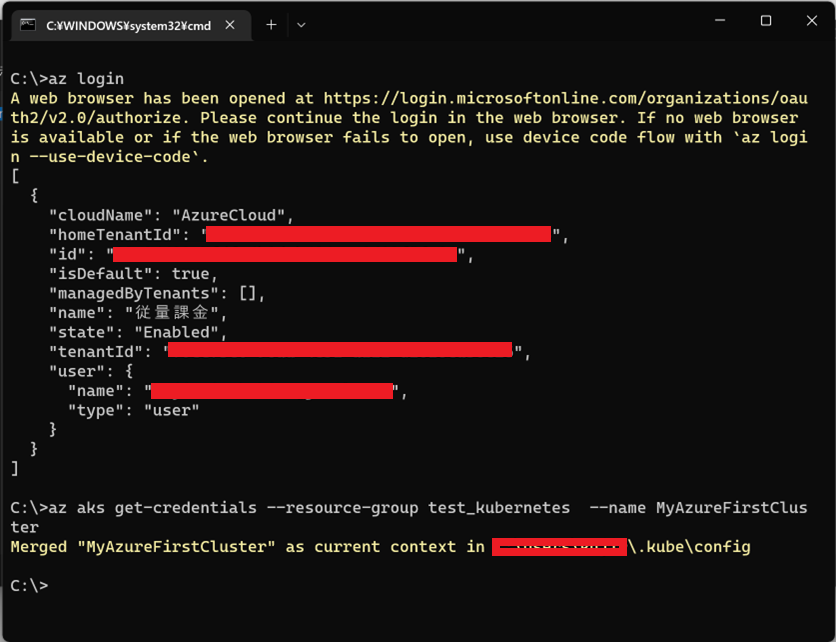Close the cmd tab
This screenshot has height=642, width=836.
[x=230, y=25]
